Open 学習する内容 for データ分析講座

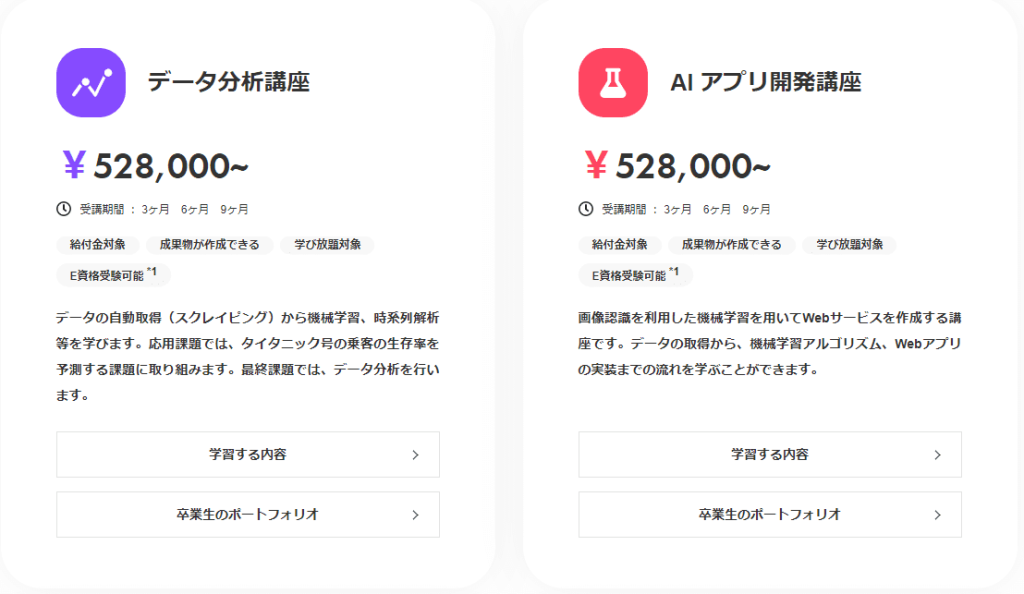(248, 454)
